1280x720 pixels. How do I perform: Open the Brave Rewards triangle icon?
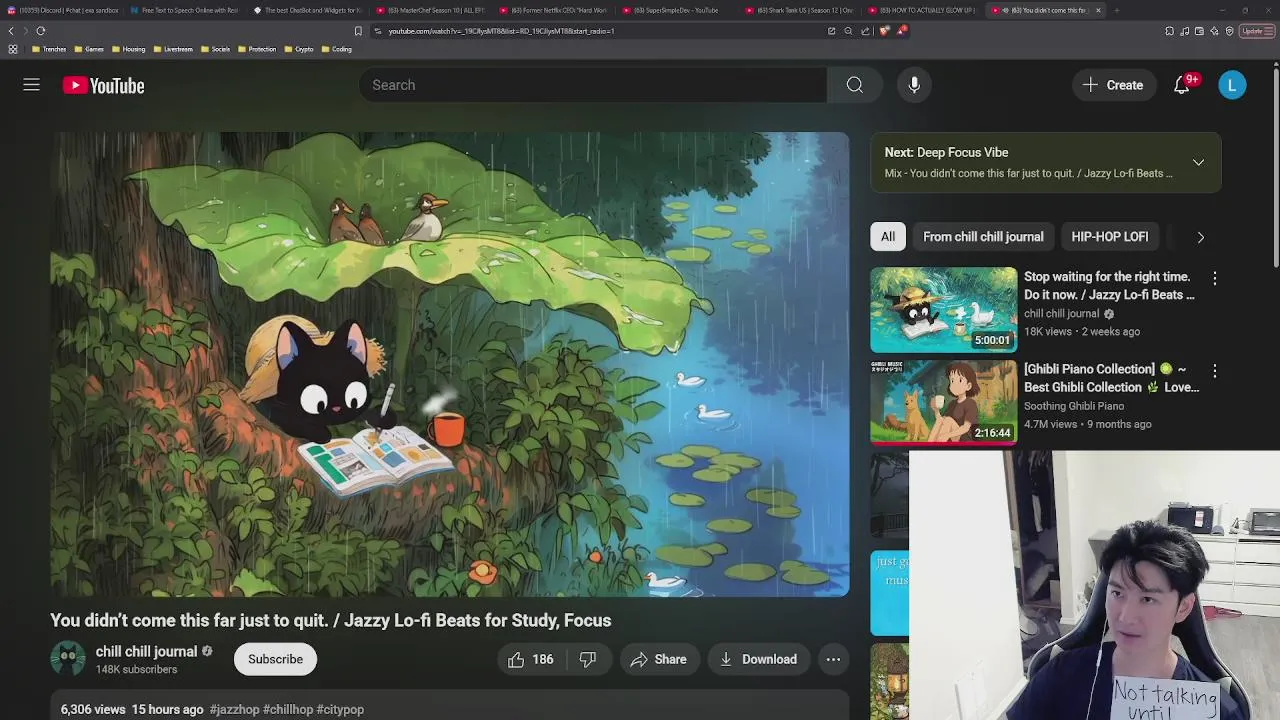click(902, 31)
